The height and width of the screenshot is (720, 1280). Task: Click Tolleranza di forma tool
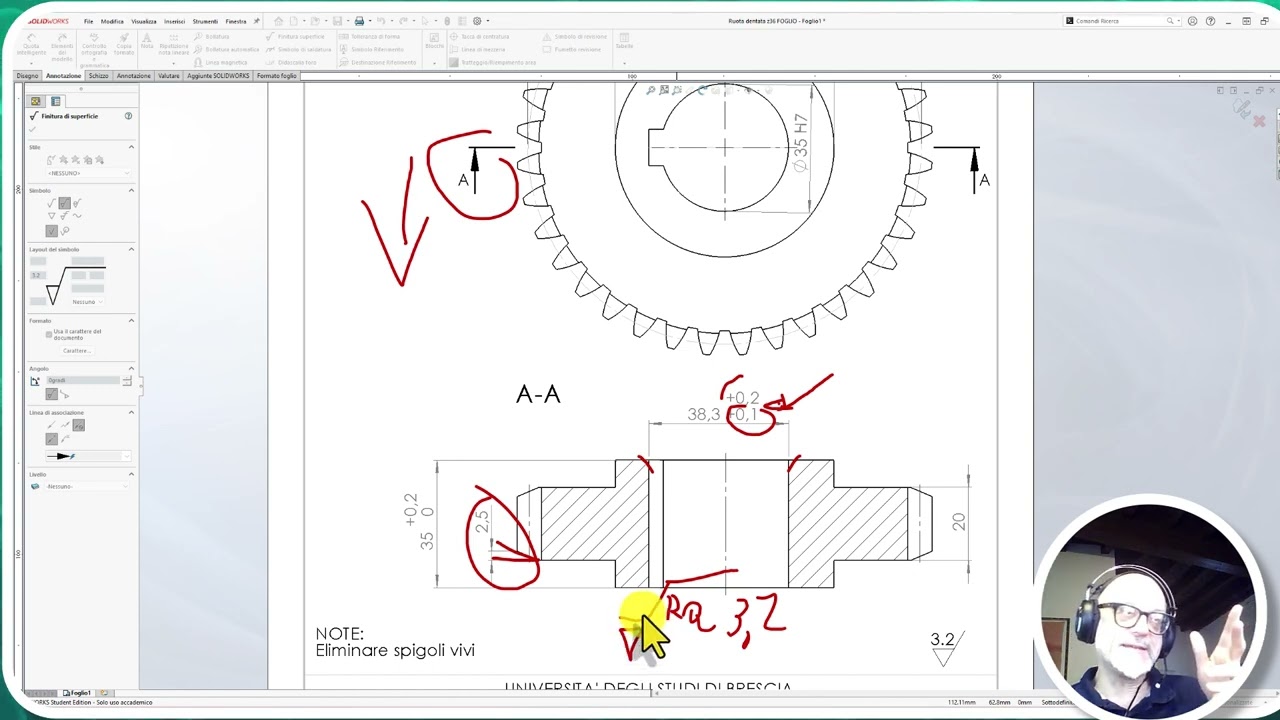[x=370, y=37]
